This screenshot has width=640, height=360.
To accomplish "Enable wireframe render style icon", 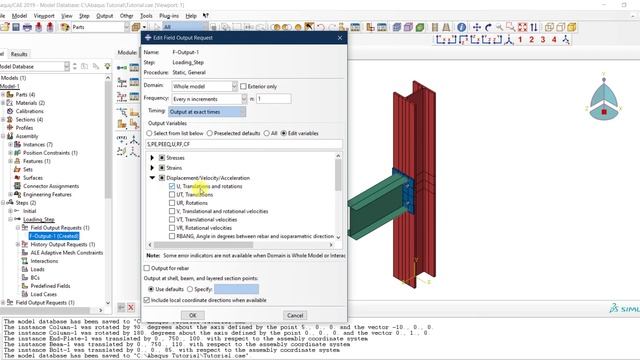I will (x=549, y=27).
